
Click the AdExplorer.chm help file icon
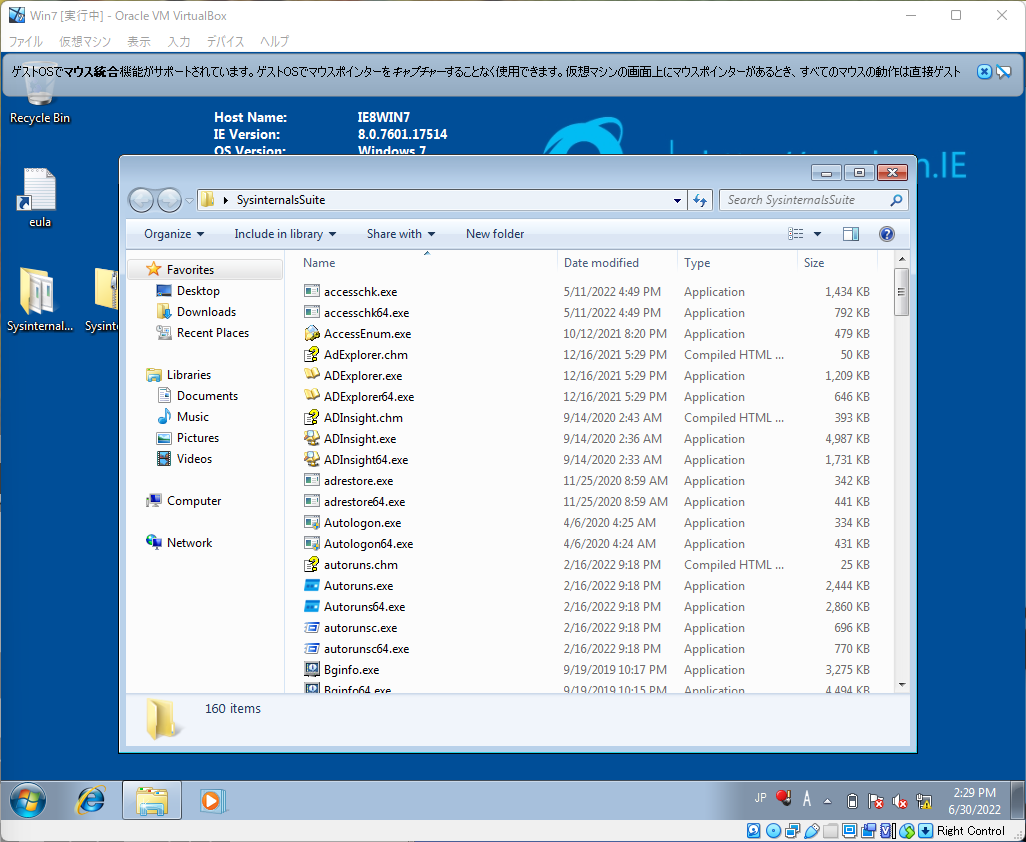[x=311, y=354]
